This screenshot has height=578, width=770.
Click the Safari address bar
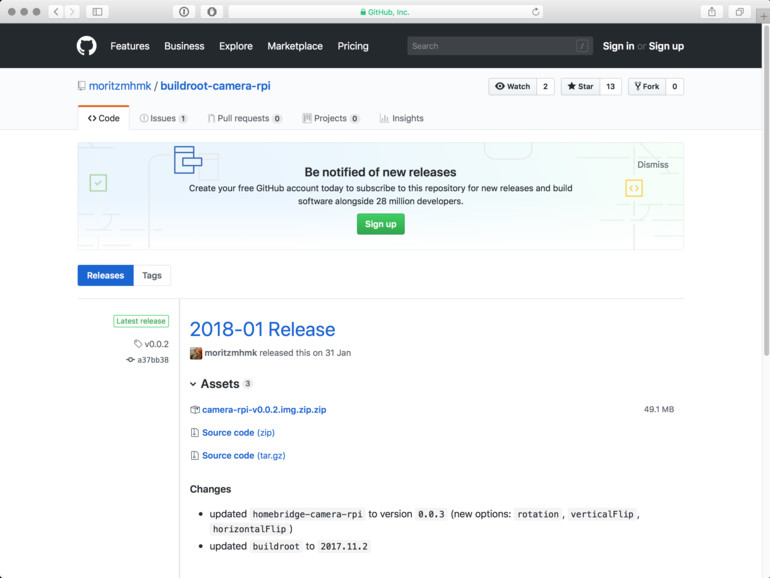tap(385, 12)
